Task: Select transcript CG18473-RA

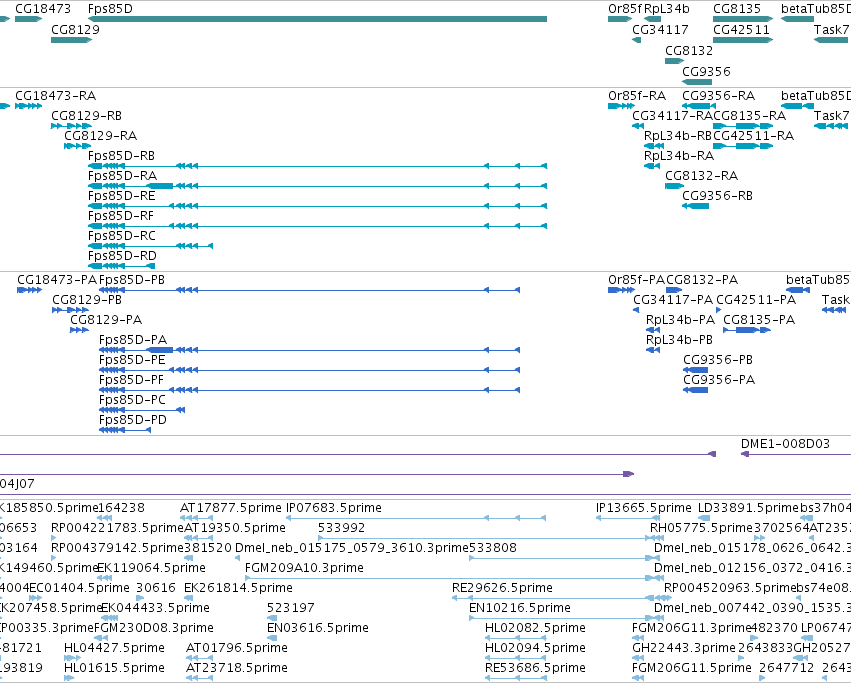Action: [x=55, y=96]
